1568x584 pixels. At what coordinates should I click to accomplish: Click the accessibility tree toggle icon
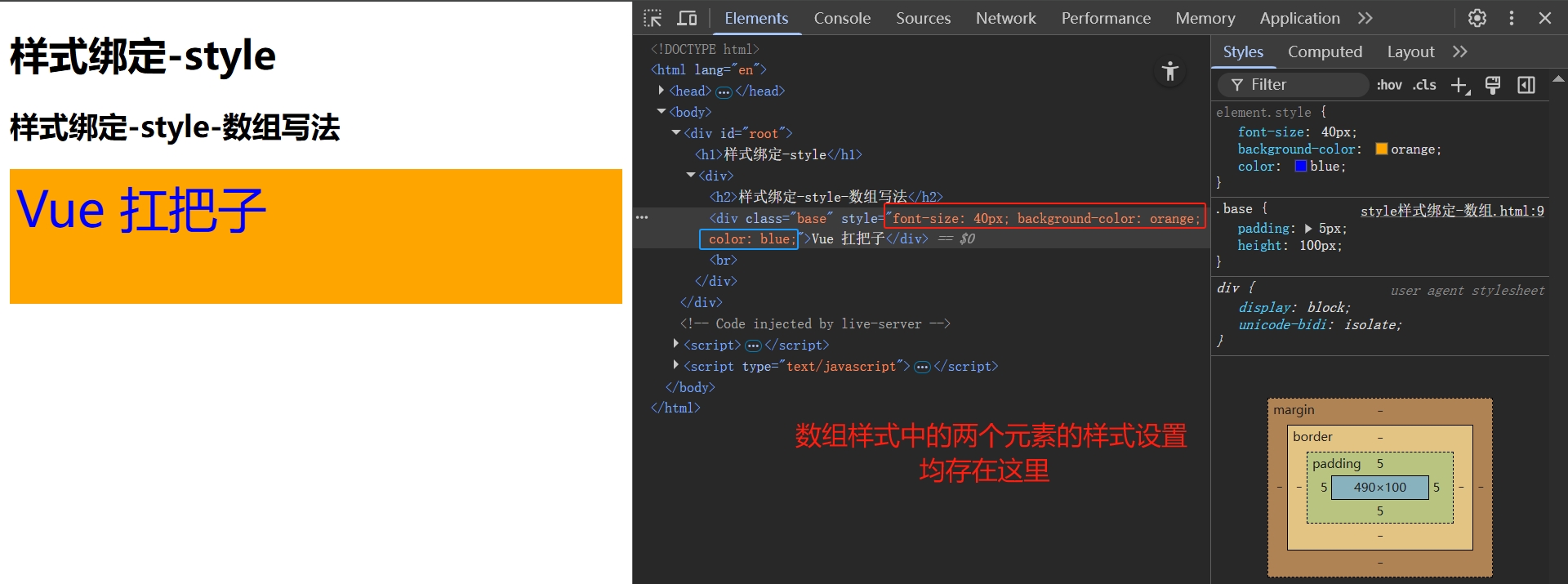[1170, 71]
